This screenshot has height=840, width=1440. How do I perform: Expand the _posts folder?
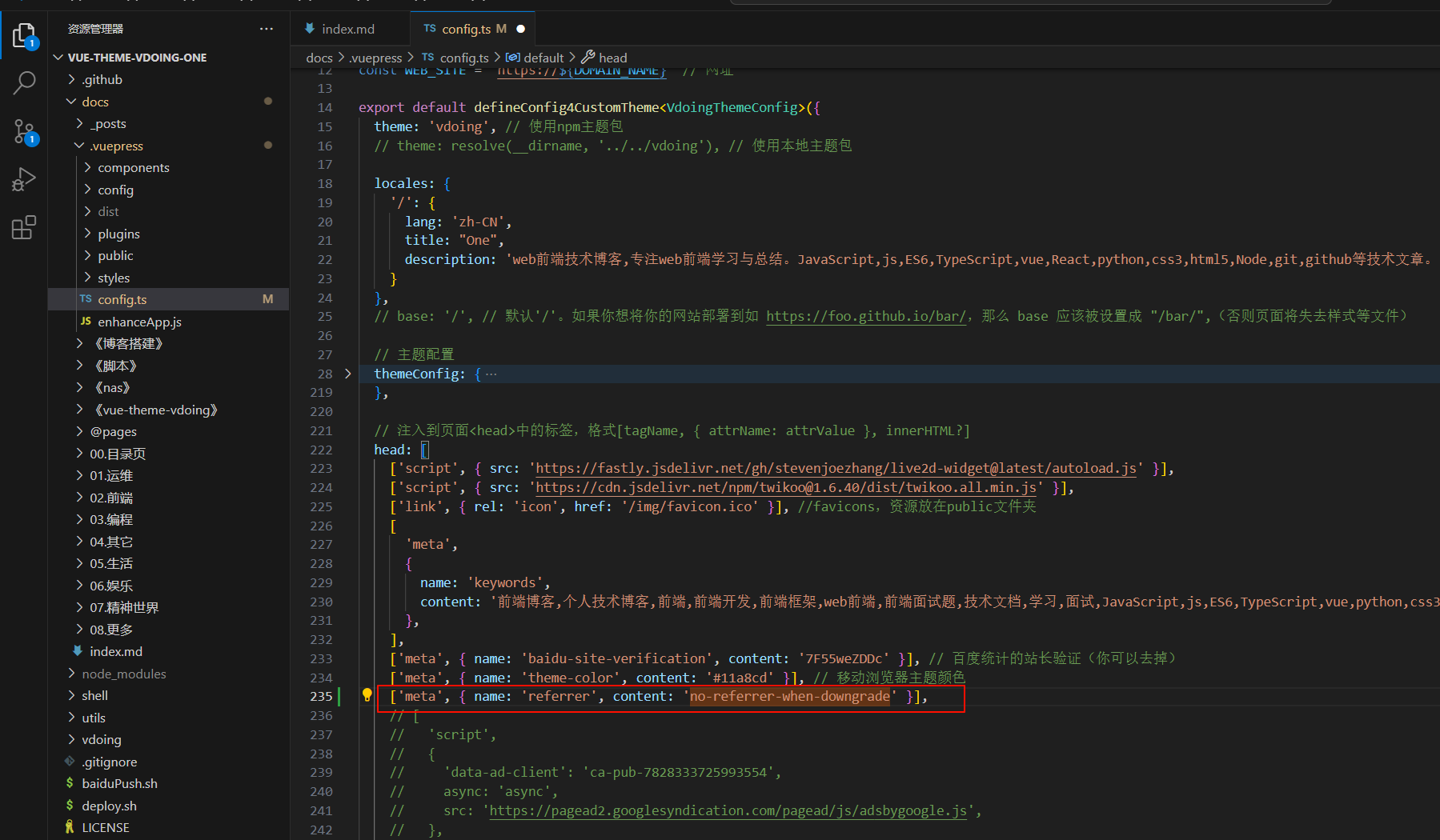click(79, 123)
